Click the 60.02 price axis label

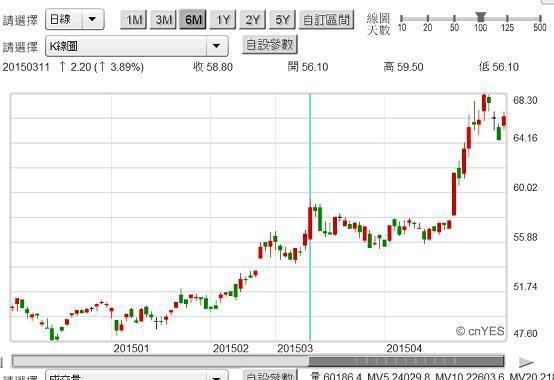pos(525,187)
